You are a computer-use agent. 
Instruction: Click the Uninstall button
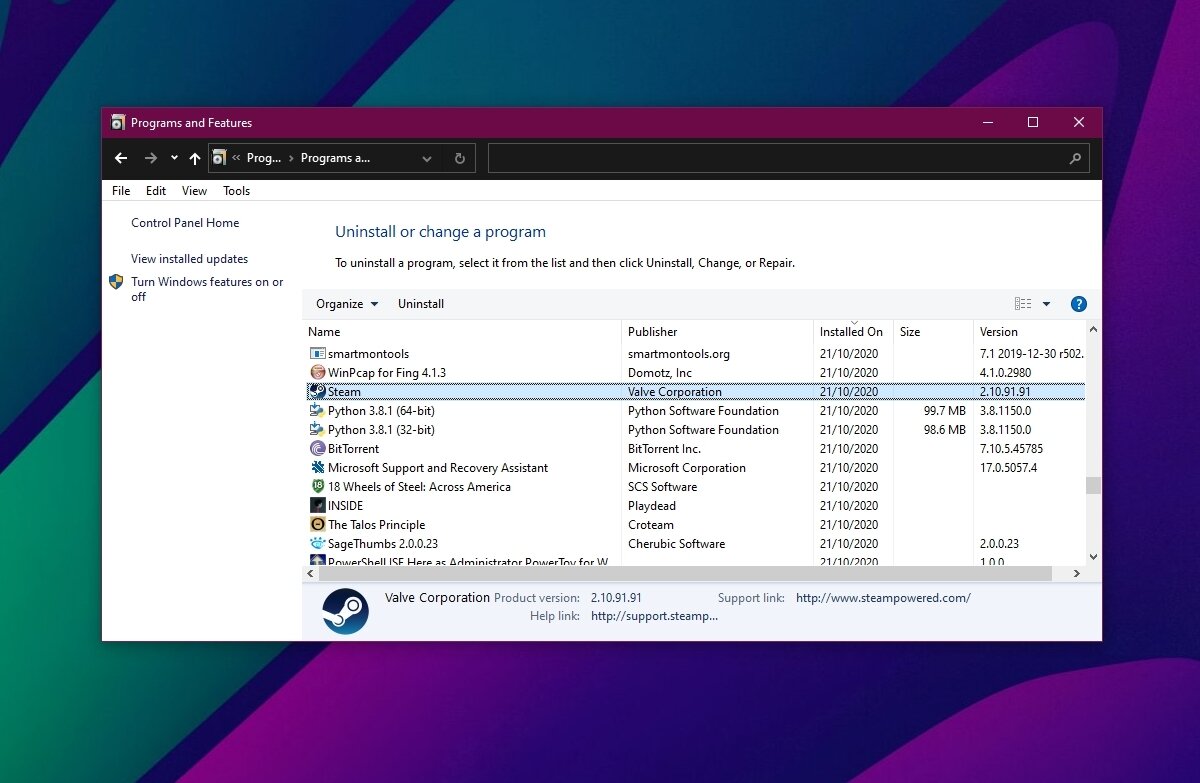(x=421, y=304)
